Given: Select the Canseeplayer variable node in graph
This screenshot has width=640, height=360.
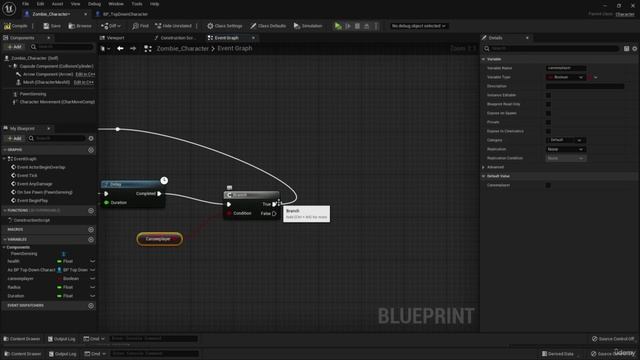Looking at the screenshot, I should [x=160, y=239].
